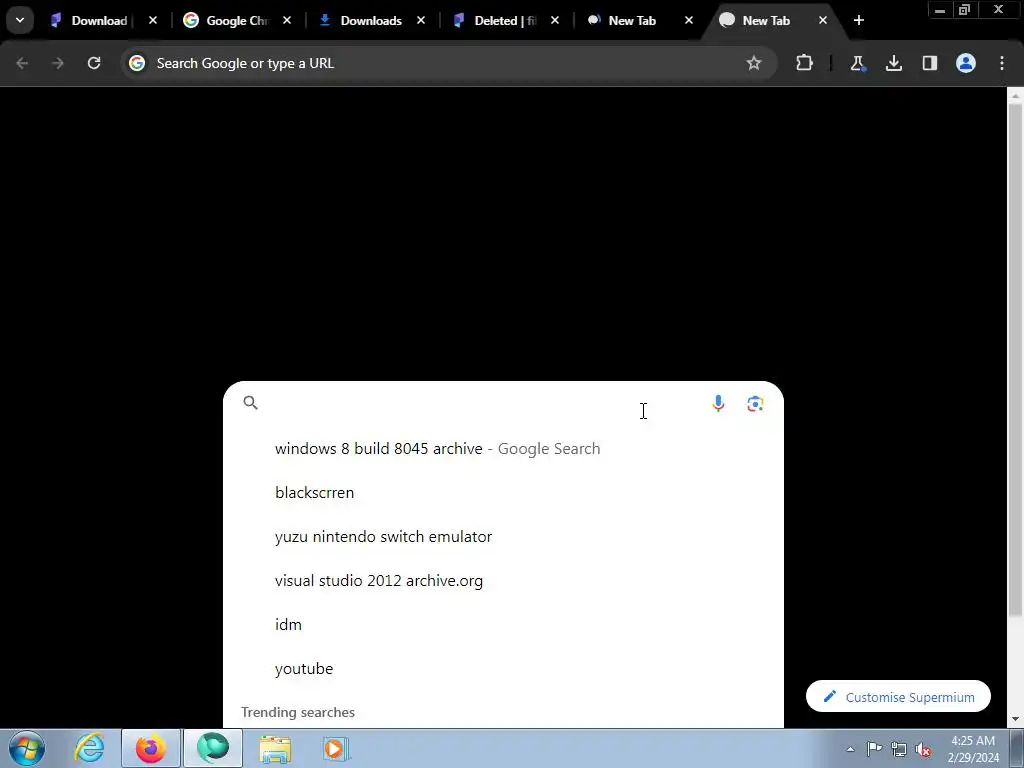Open the network tray icon
Image resolution: width=1024 pixels, height=768 pixels.
pos(899,749)
